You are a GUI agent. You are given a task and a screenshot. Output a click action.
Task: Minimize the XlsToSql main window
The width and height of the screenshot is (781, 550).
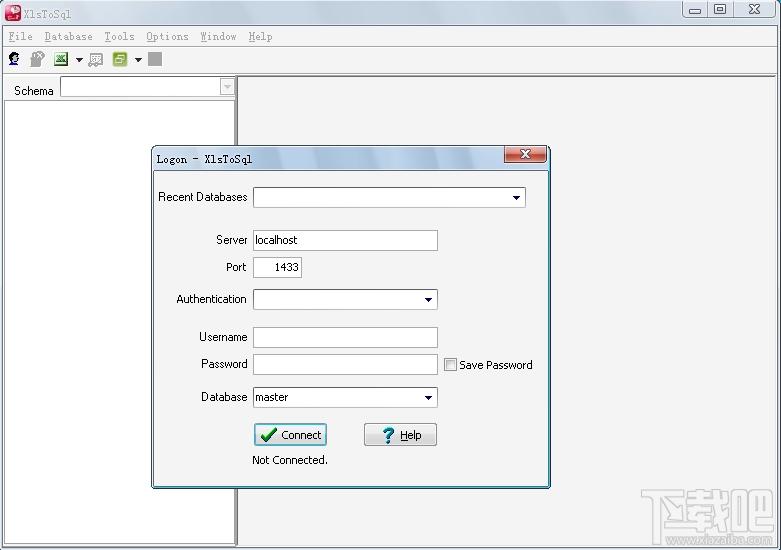[x=695, y=9]
